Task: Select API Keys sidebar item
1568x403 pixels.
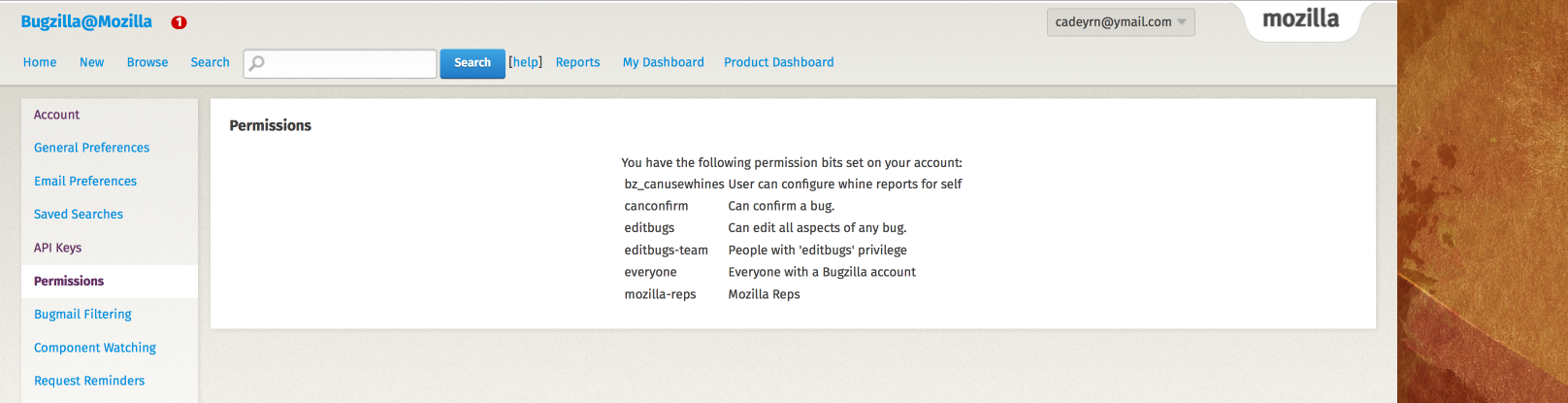Action: 58,248
